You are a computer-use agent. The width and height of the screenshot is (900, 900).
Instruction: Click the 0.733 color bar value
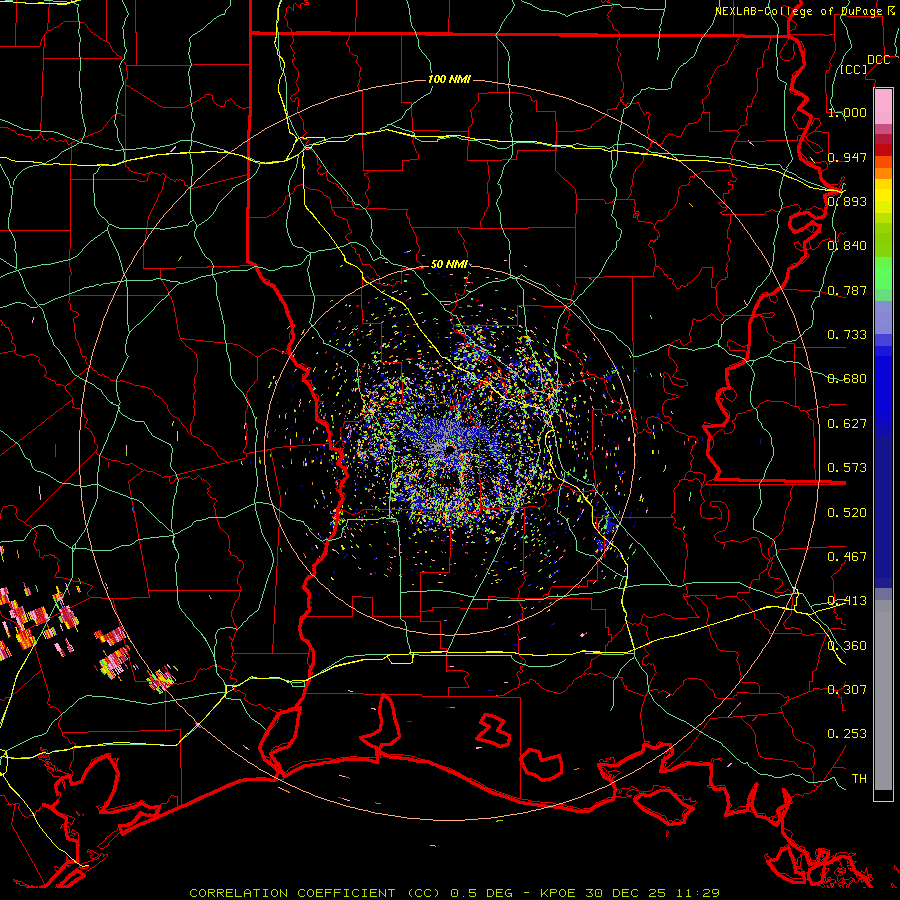click(x=847, y=335)
